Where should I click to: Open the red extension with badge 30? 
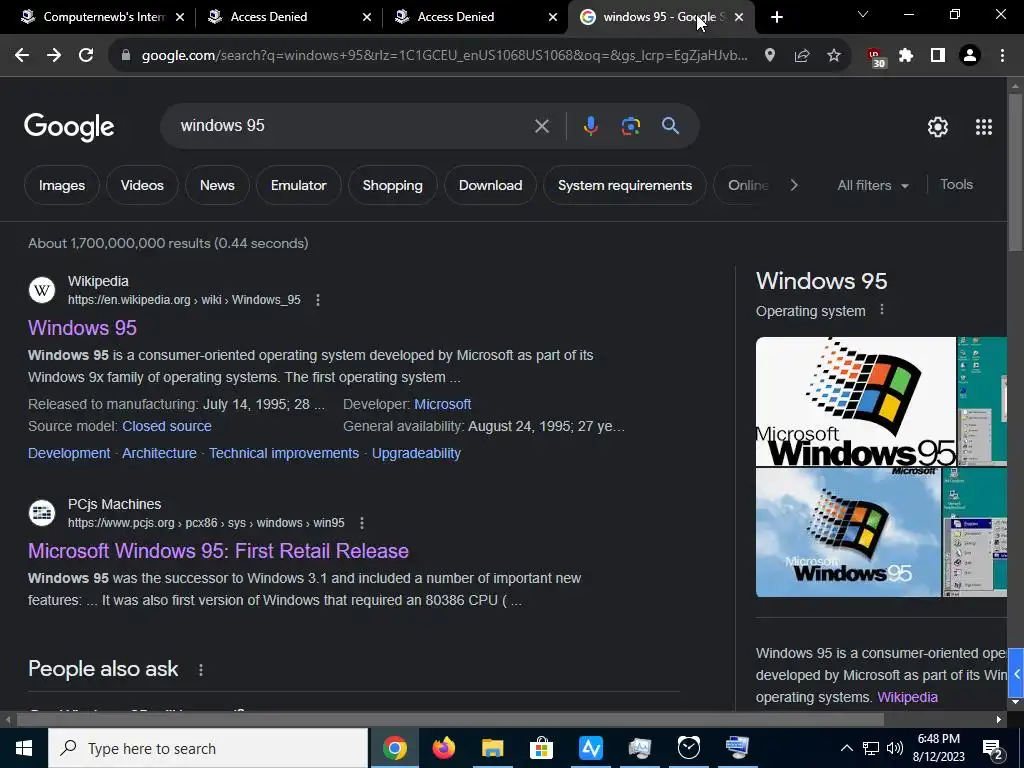tap(875, 57)
